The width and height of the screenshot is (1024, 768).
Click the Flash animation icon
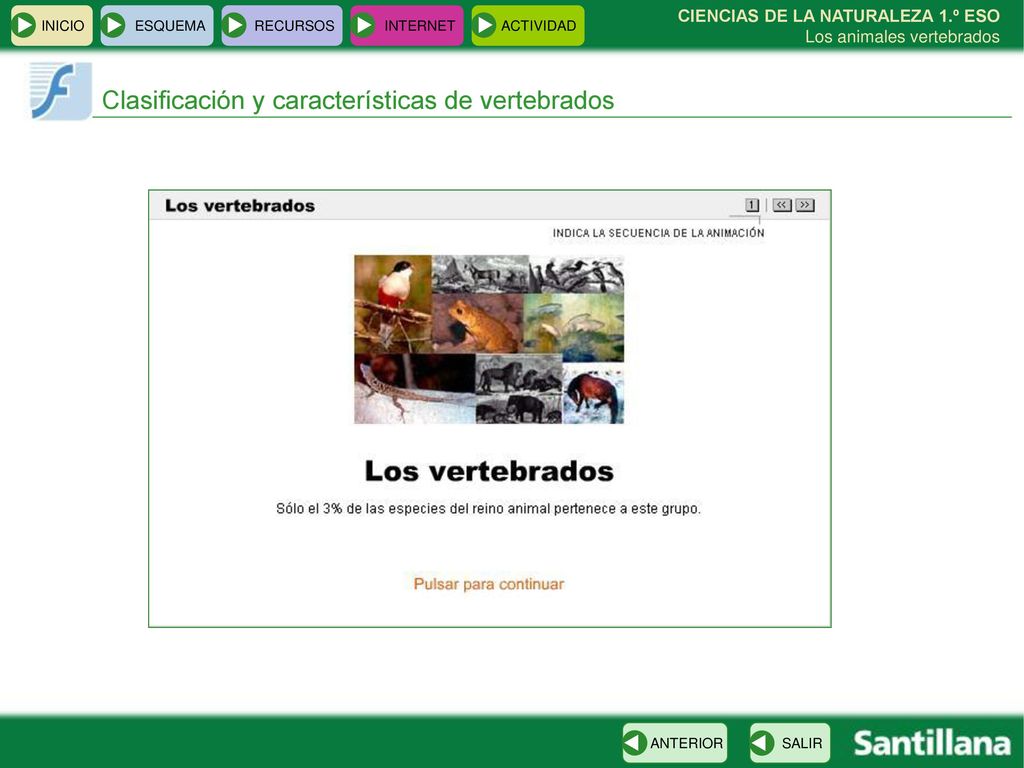click(60, 91)
